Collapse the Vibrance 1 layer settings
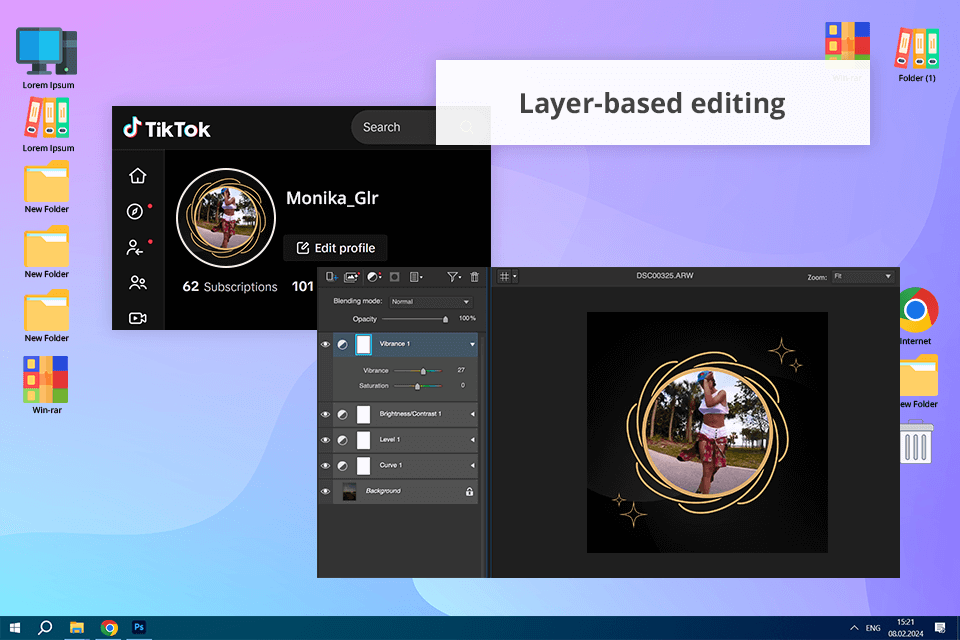The image size is (960, 640). coord(472,344)
